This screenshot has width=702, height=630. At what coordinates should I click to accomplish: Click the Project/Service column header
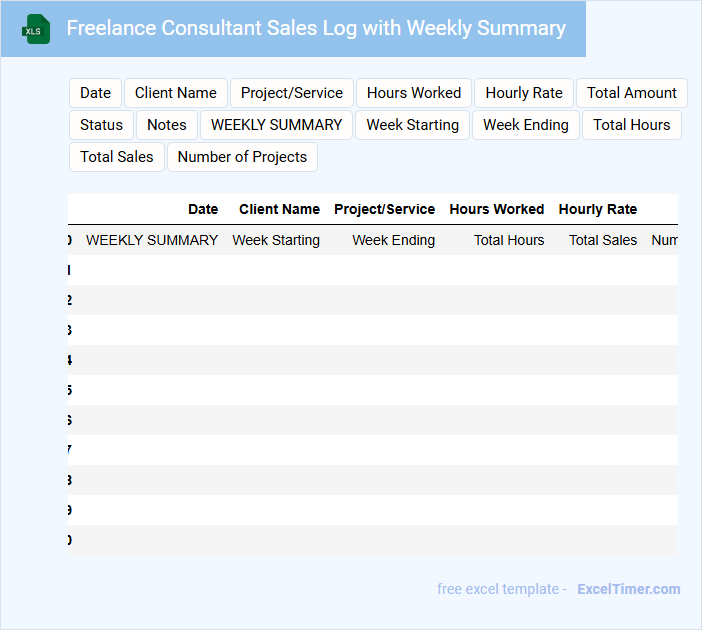pos(385,209)
